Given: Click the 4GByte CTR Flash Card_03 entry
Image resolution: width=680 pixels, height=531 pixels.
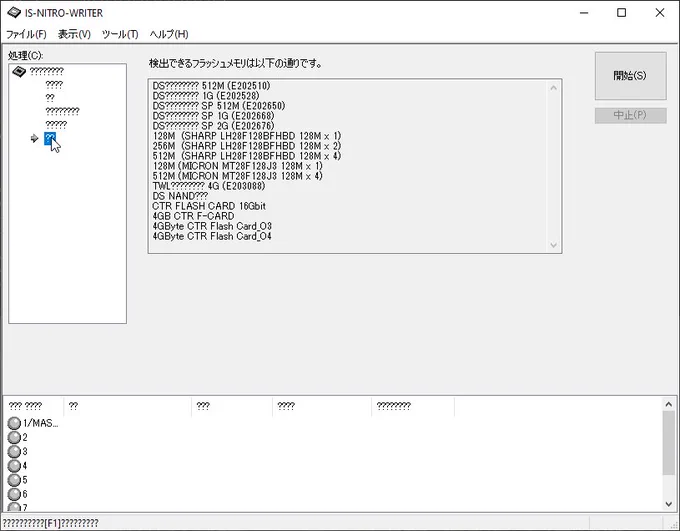Looking at the screenshot, I should 212,226.
